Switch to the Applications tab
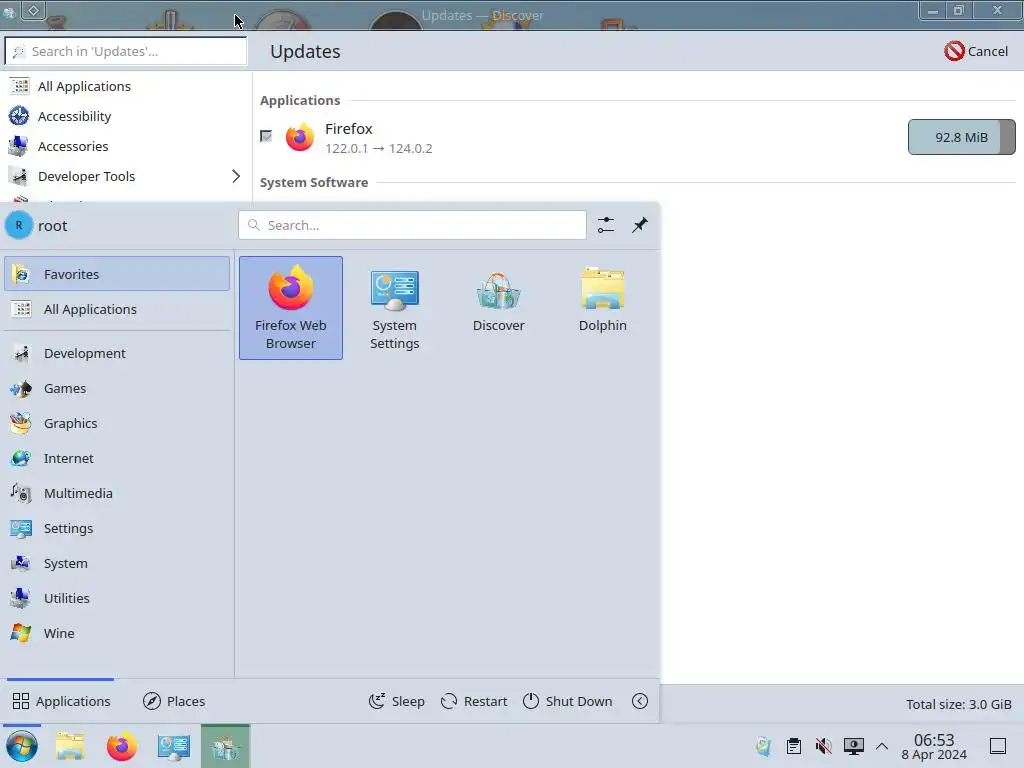The width and height of the screenshot is (1024, 768). click(x=61, y=701)
